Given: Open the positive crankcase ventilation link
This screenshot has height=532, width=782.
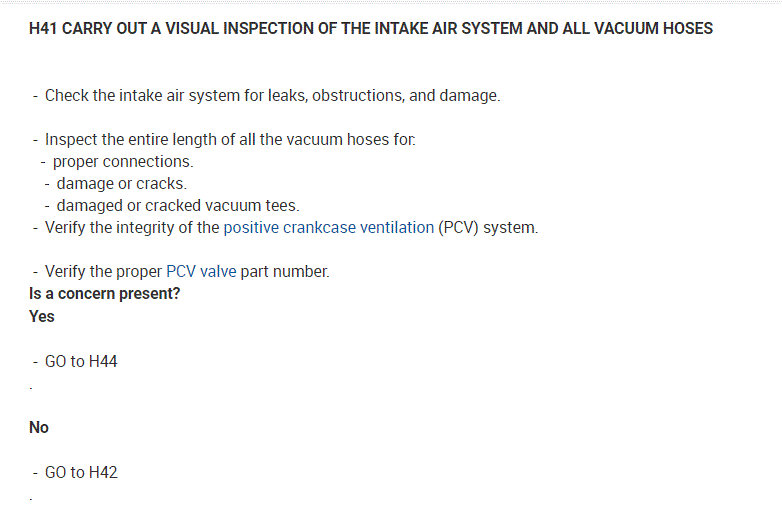Looking at the screenshot, I should pos(328,228).
